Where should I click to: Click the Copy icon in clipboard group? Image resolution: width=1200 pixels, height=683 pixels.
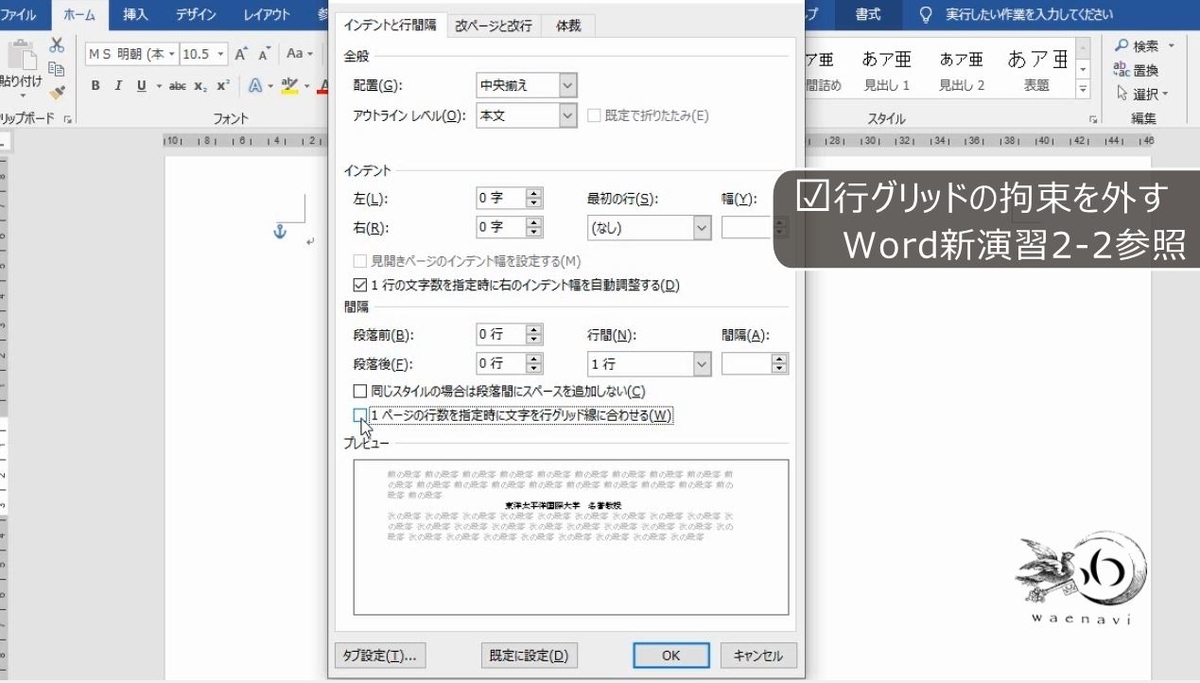click(56, 68)
